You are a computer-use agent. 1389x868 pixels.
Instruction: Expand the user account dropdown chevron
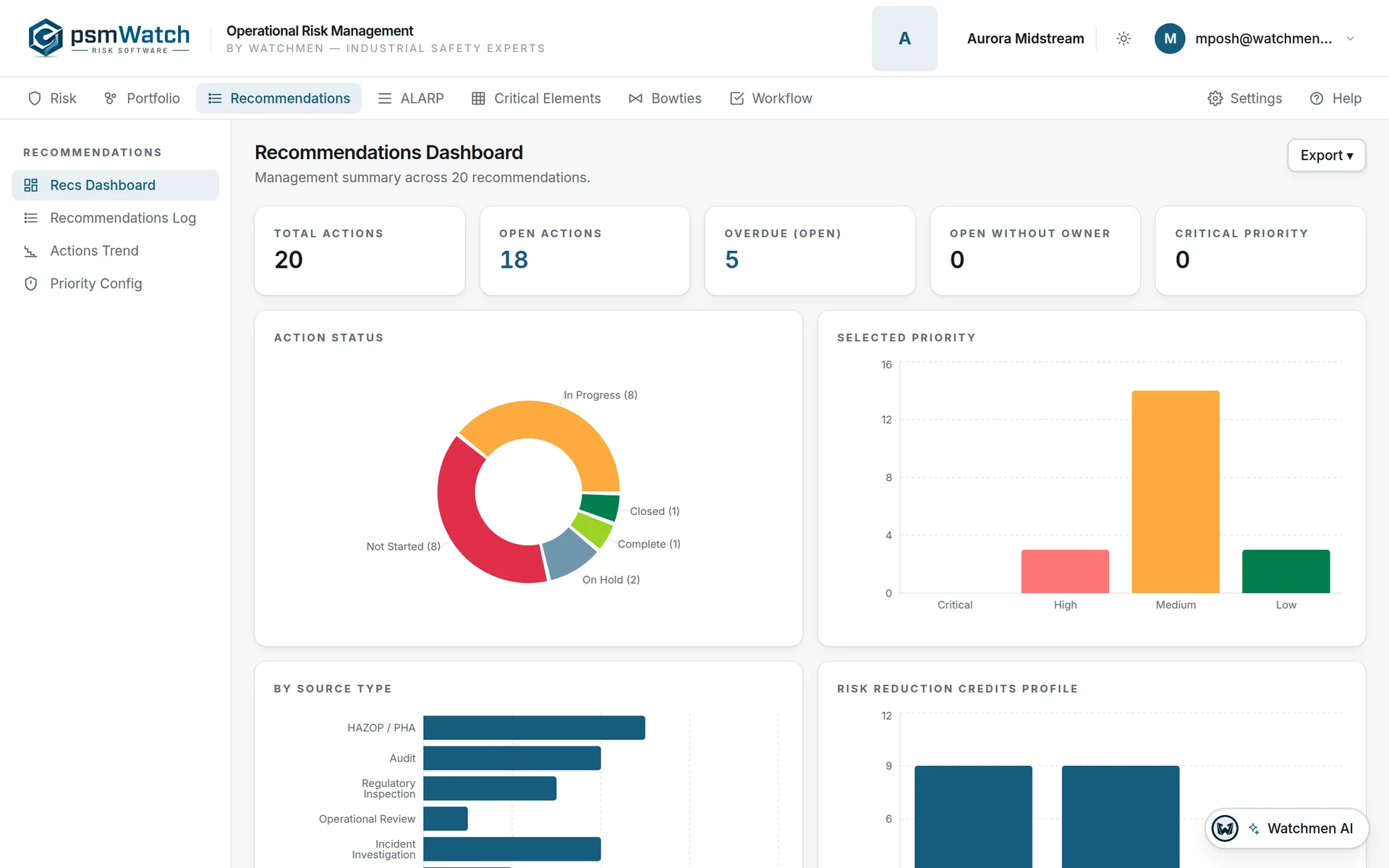[1350, 38]
